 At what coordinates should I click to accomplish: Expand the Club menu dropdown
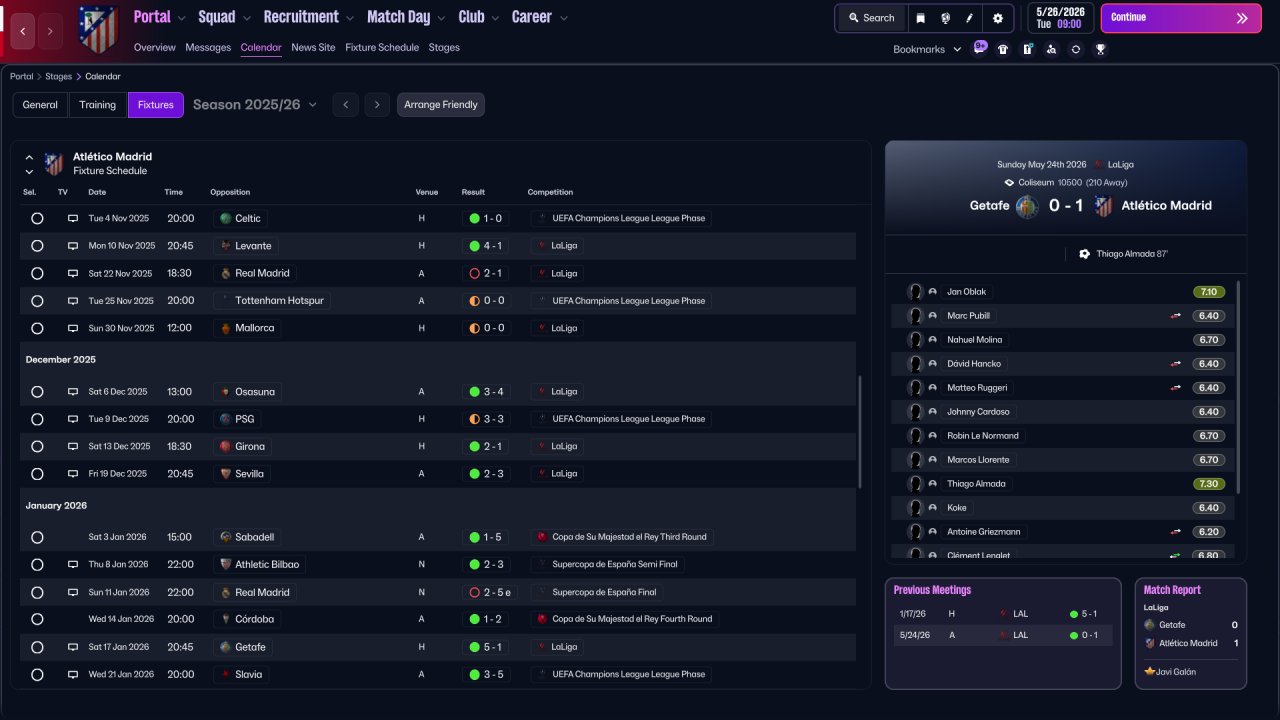click(494, 18)
